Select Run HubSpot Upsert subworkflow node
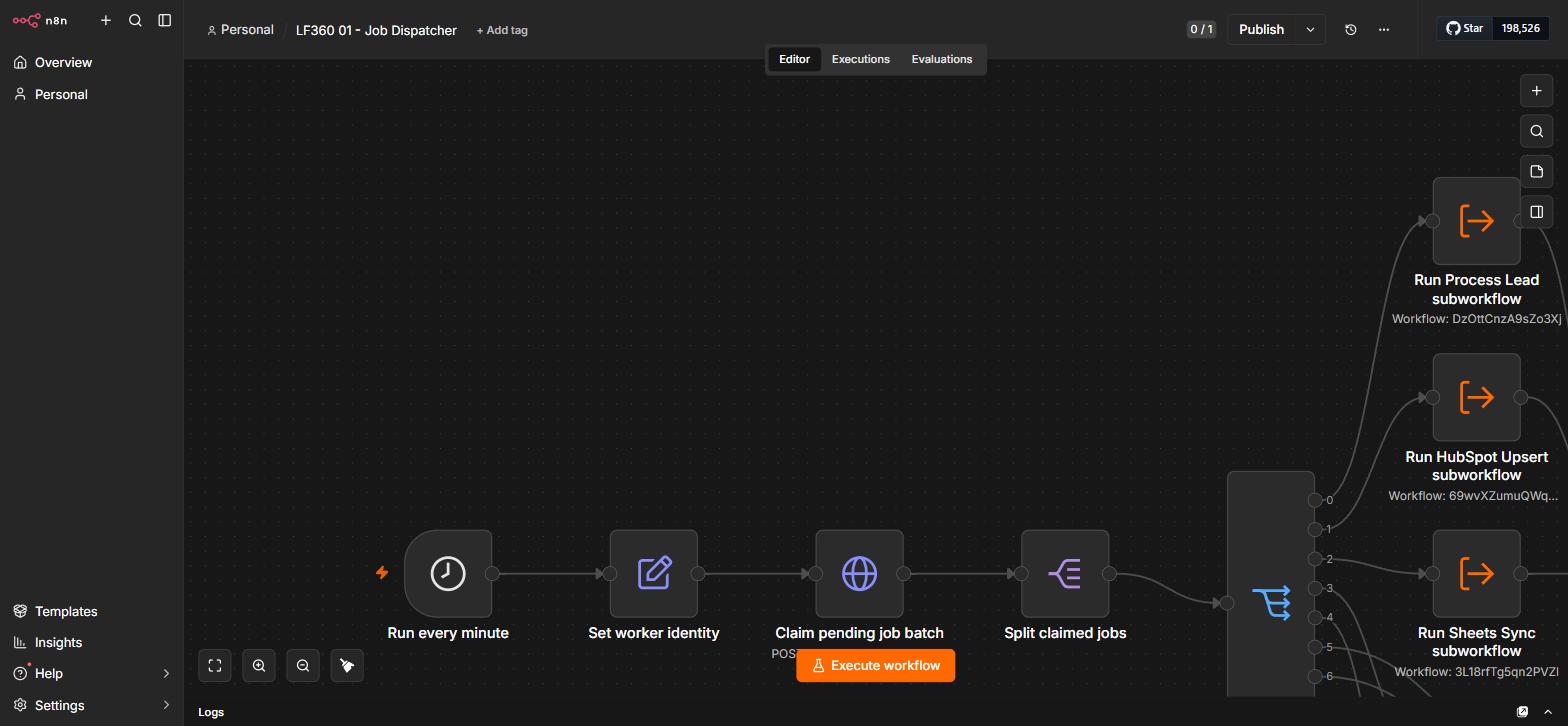Image resolution: width=1568 pixels, height=726 pixels. pyautogui.click(x=1477, y=397)
